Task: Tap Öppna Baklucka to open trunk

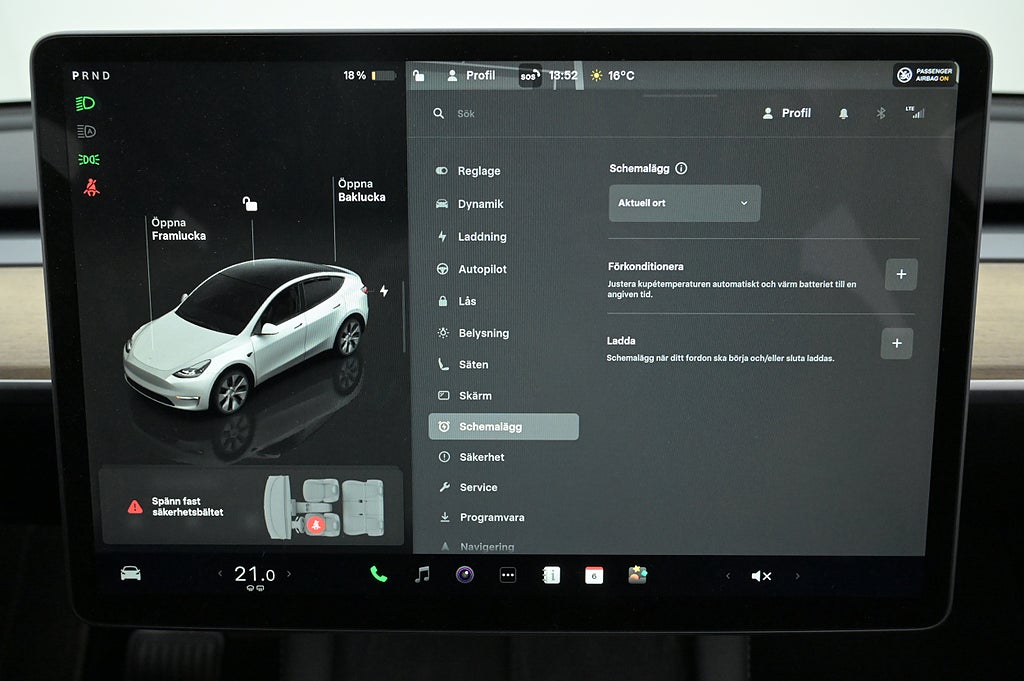Action: (361, 190)
